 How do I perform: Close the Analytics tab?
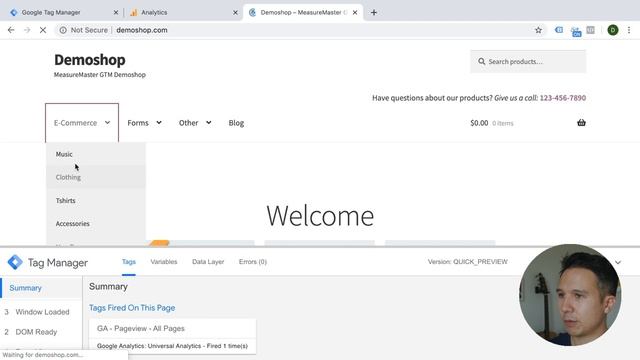coord(235,12)
